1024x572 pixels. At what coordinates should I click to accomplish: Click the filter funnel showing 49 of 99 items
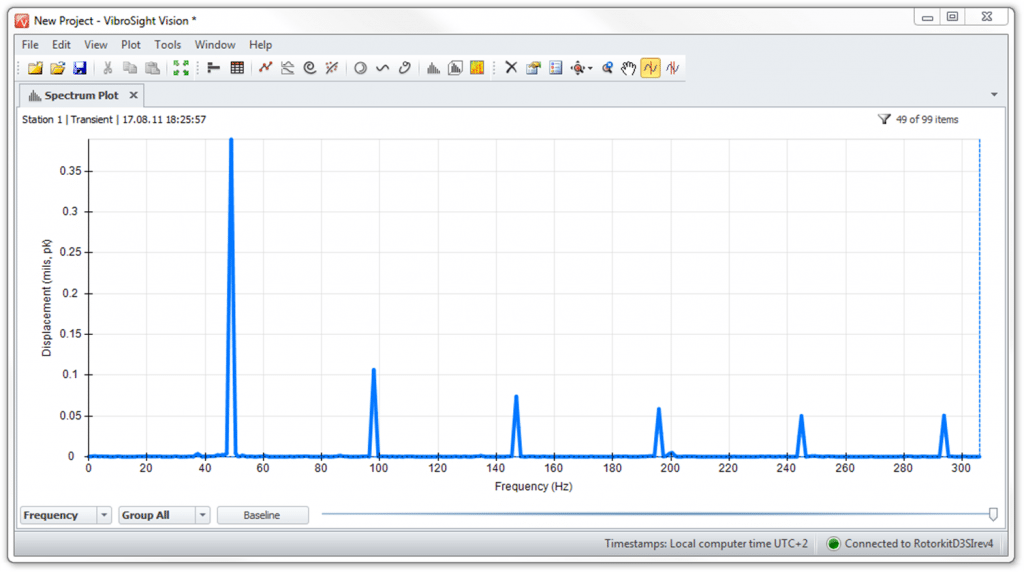point(883,120)
